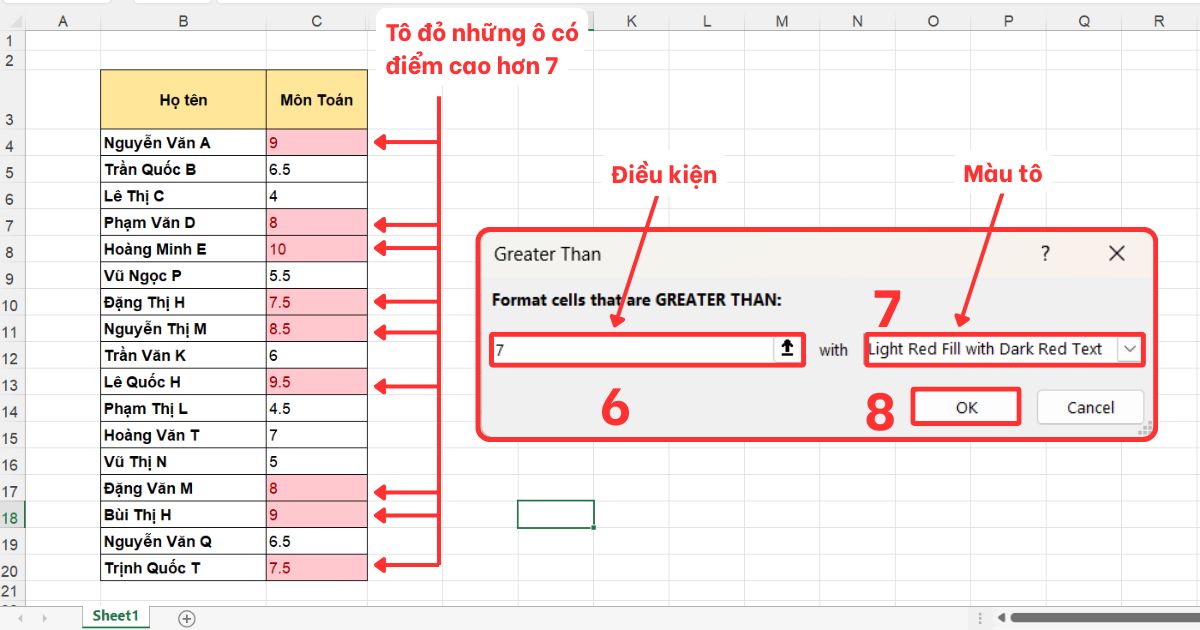Select row 18 header

tap(11, 517)
